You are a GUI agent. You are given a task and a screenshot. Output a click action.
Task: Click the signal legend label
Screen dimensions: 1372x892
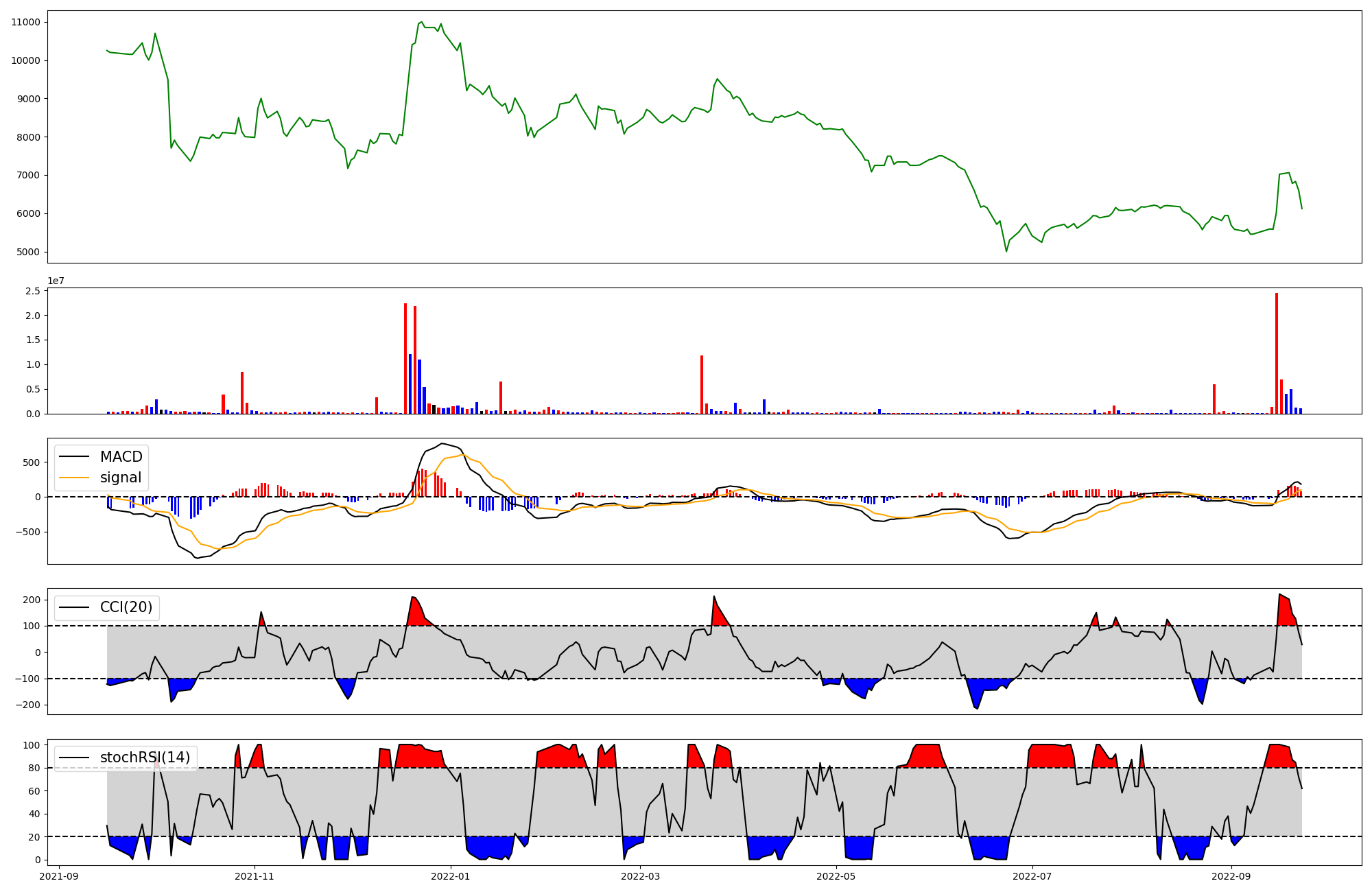121,478
